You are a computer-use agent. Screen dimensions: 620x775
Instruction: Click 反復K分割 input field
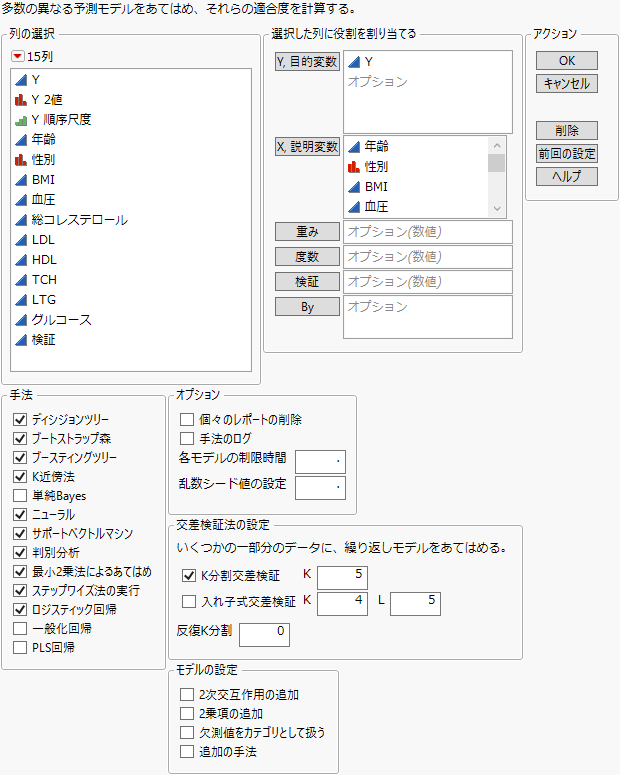point(265,635)
